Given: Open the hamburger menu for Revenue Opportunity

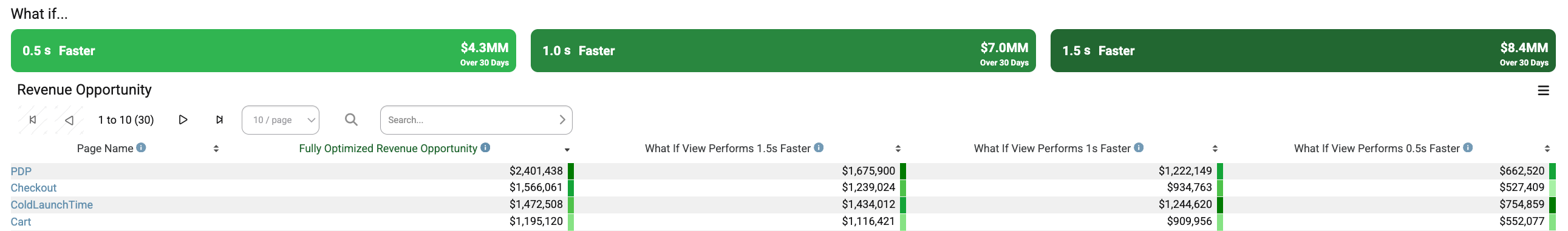Looking at the screenshot, I should [1543, 90].
